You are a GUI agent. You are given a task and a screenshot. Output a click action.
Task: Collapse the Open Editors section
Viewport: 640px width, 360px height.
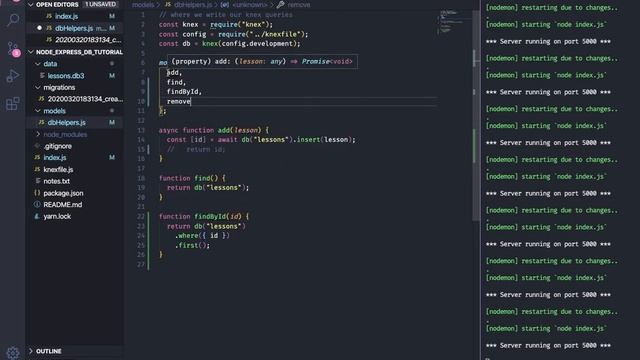tap(31, 4)
